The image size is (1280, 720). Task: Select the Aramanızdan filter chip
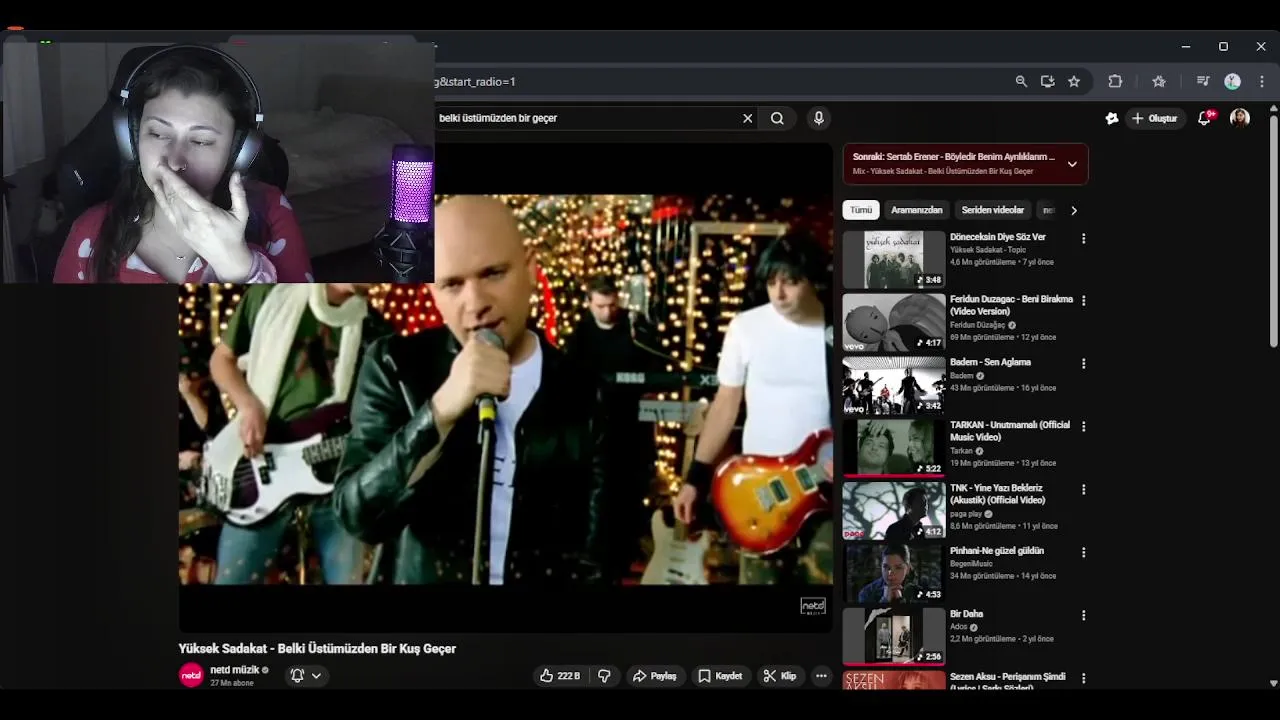(x=917, y=210)
